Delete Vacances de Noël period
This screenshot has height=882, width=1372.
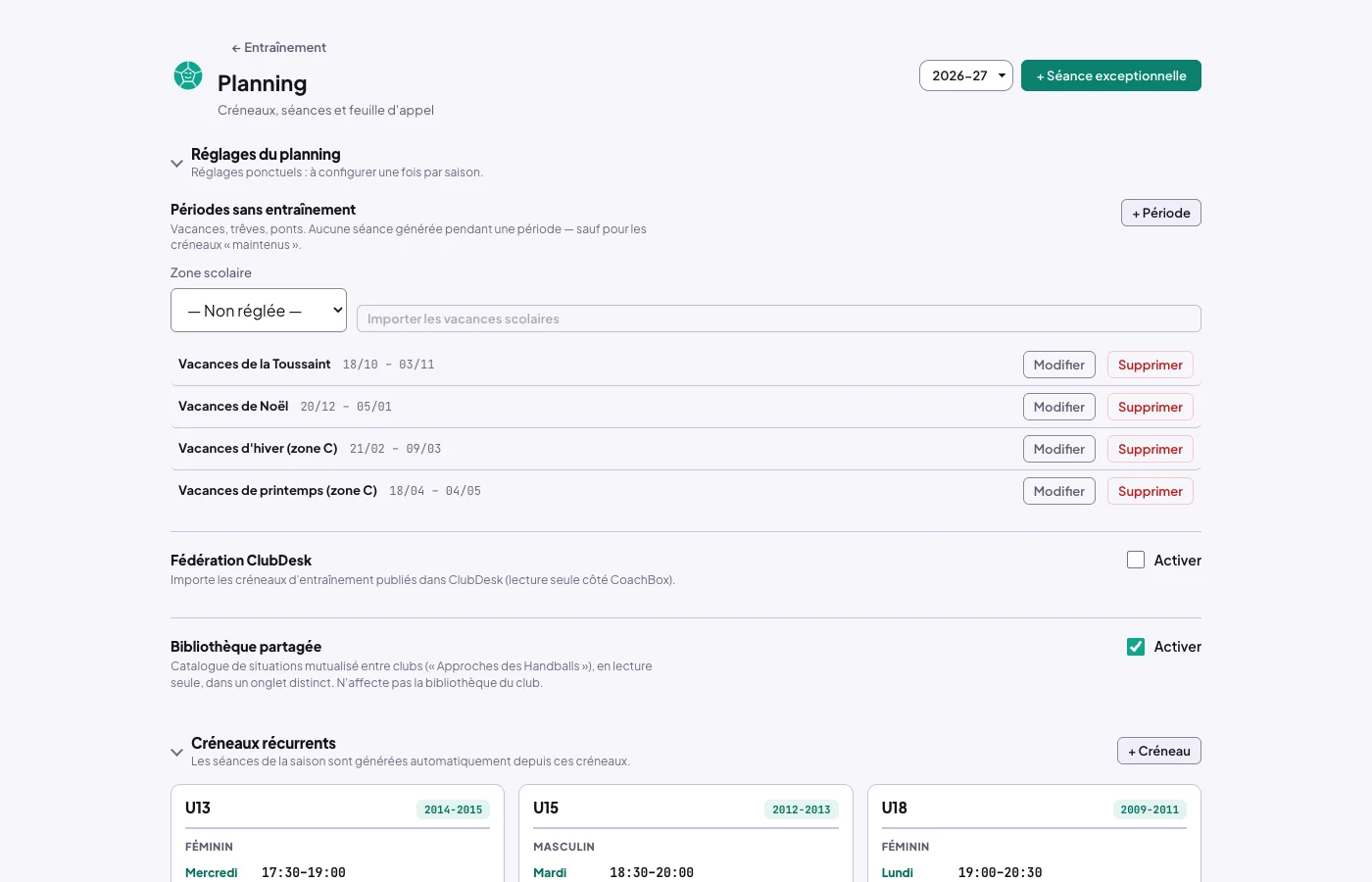point(1151,407)
